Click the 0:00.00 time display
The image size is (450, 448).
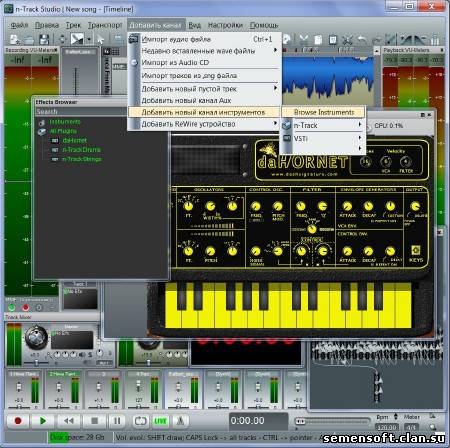(x=258, y=421)
